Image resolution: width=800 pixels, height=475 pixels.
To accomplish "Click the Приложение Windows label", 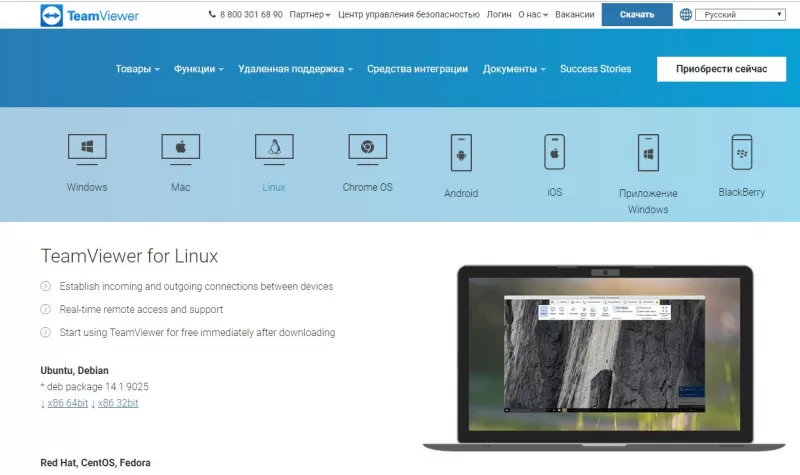I will [648, 201].
